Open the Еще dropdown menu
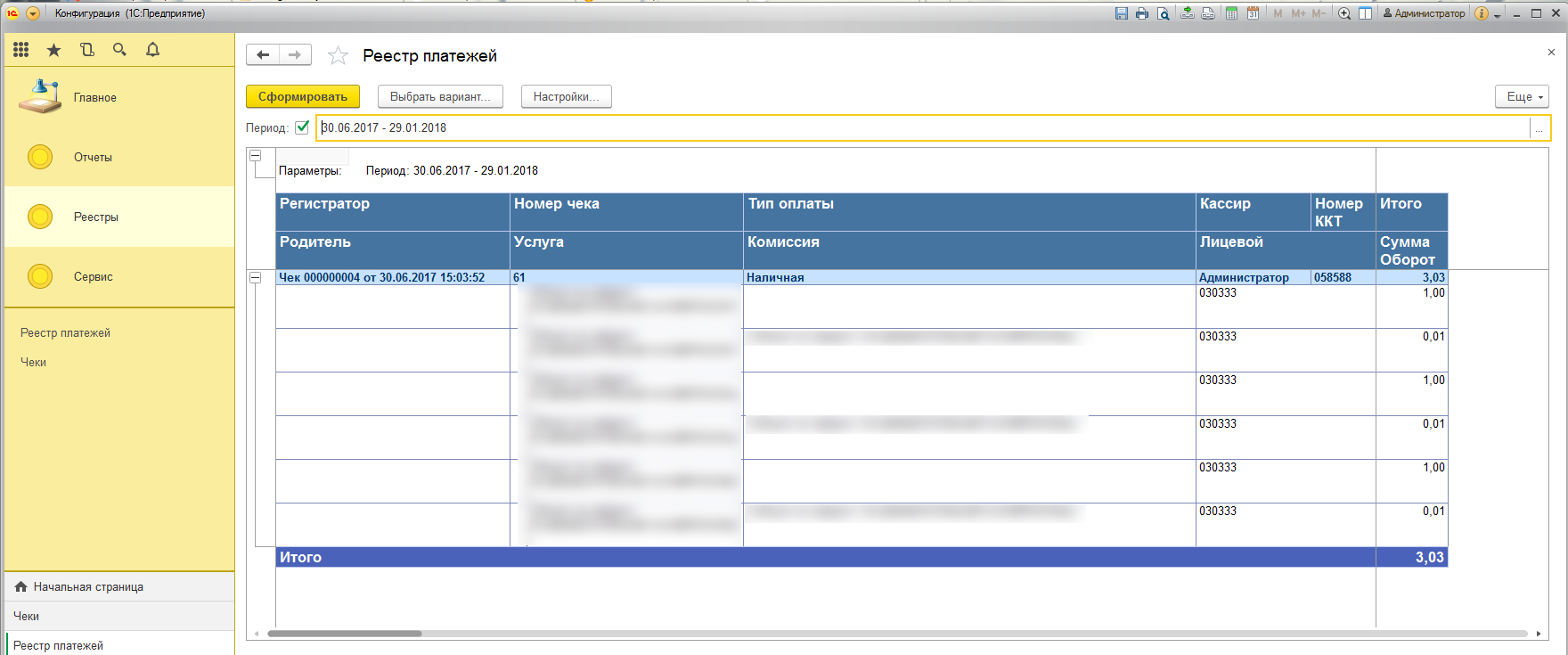The width and height of the screenshot is (1568, 655). [1522, 96]
